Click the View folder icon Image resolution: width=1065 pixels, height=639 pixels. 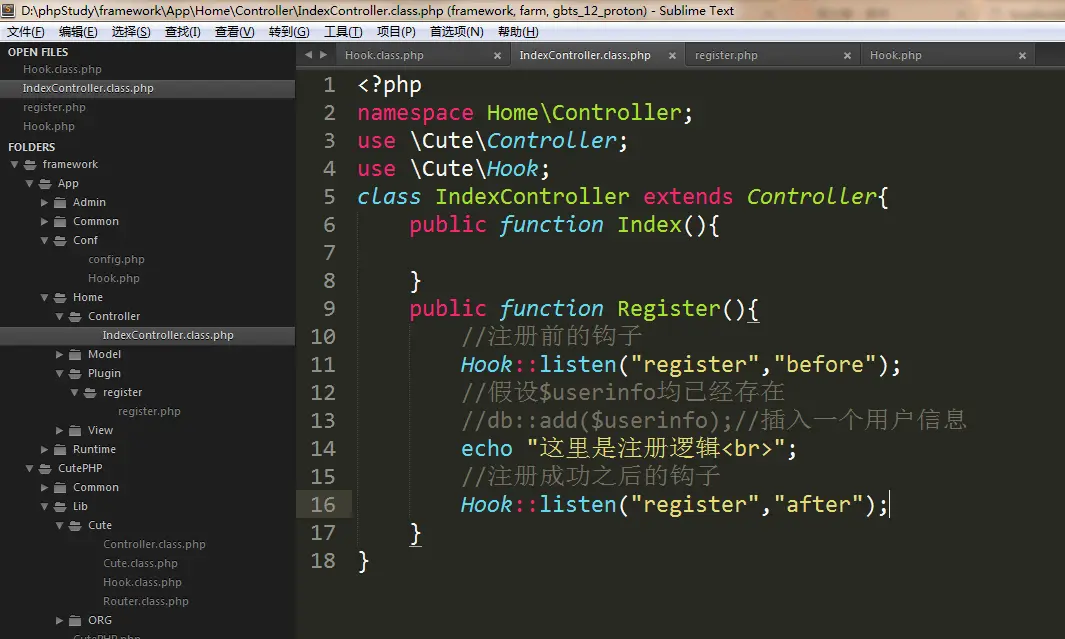tap(75, 431)
